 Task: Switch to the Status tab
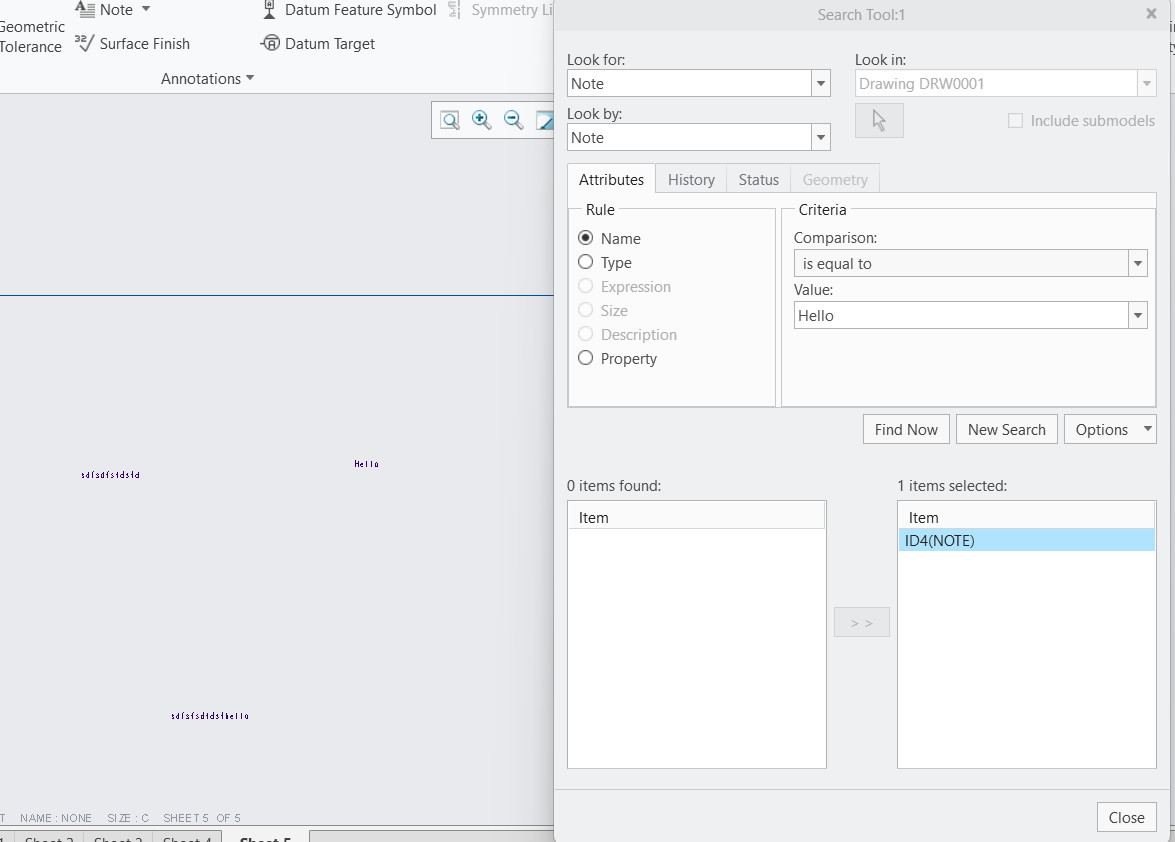point(758,179)
